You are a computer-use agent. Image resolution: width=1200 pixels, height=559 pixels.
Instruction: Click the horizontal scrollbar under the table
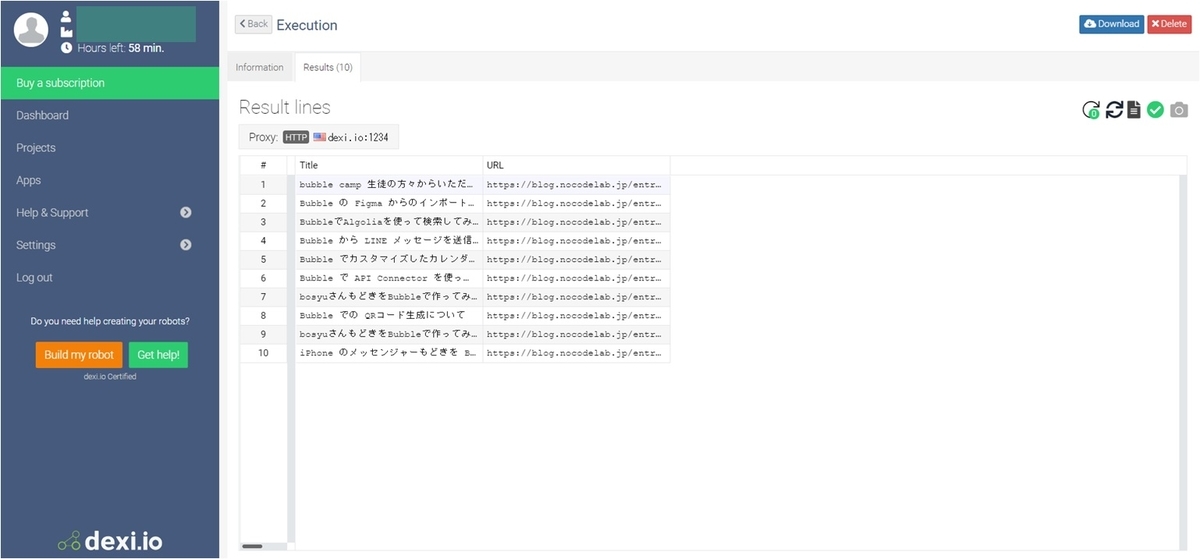[252, 546]
